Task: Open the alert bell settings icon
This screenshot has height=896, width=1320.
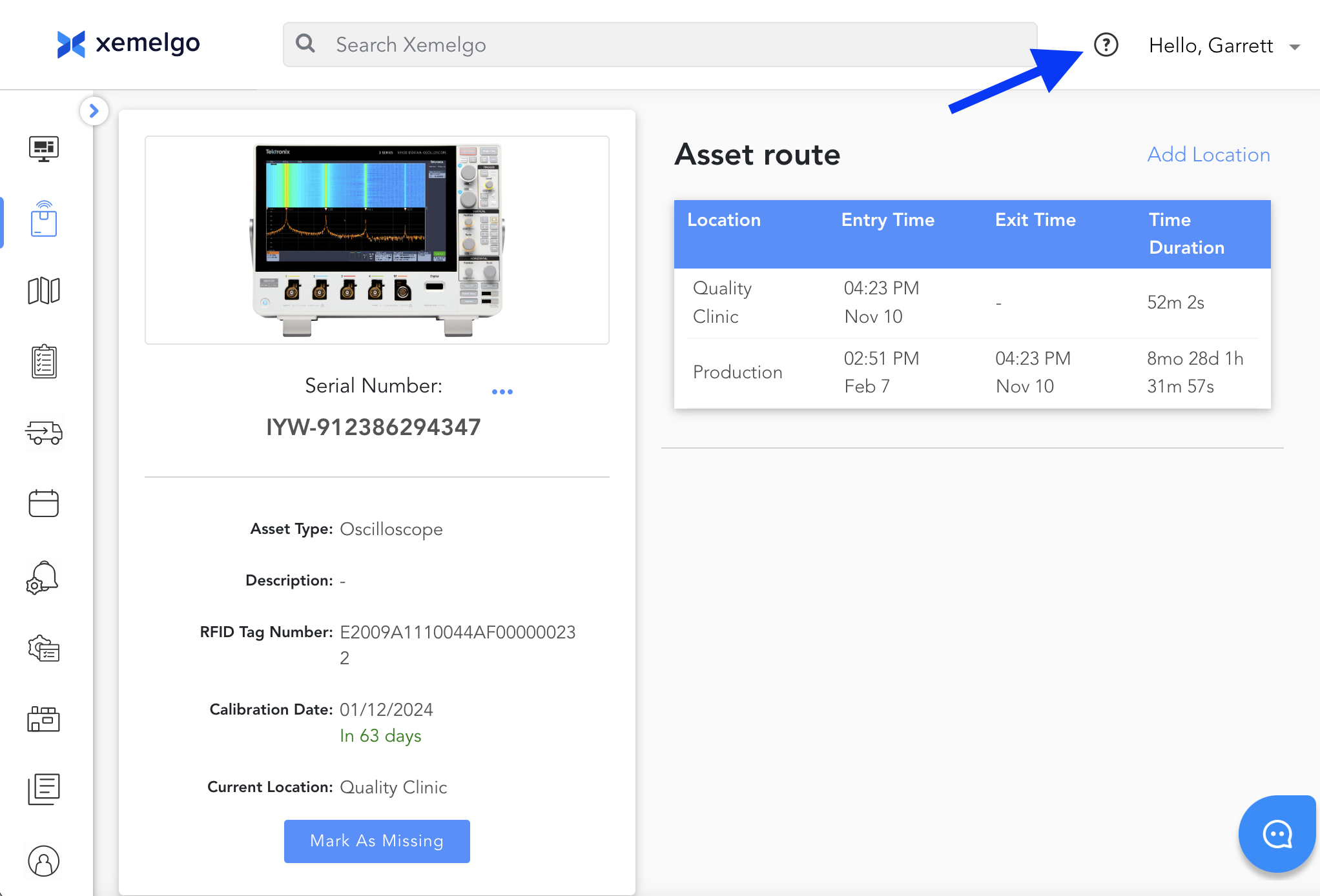Action: pyautogui.click(x=44, y=576)
